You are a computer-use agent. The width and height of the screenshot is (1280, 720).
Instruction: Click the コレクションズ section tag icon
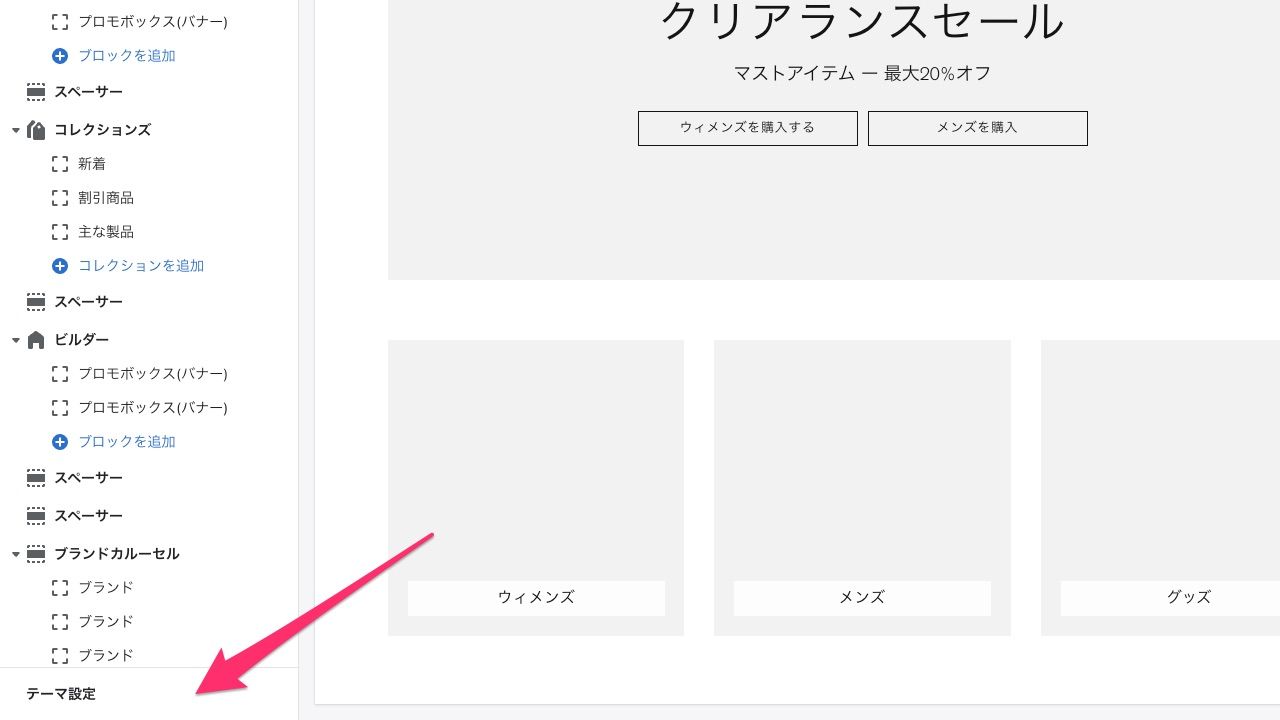[x=36, y=130]
